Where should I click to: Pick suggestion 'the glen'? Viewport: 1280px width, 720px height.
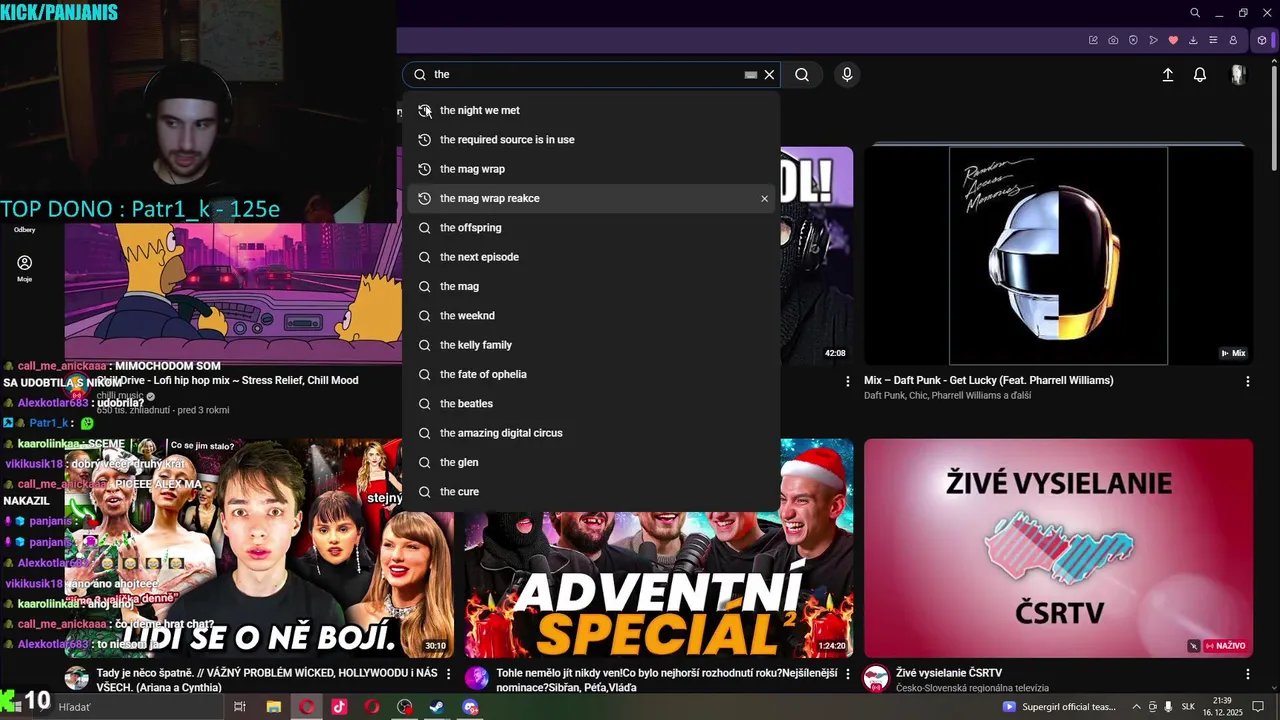592,462
